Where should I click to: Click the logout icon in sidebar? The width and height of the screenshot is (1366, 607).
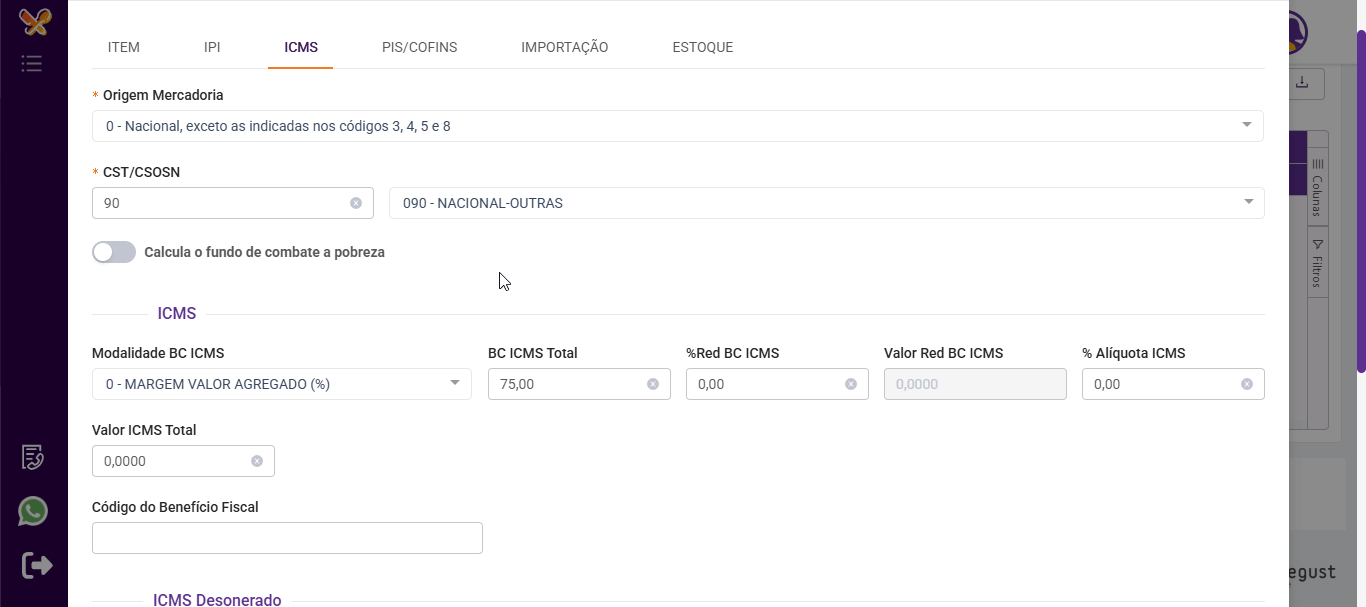[37, 565]
